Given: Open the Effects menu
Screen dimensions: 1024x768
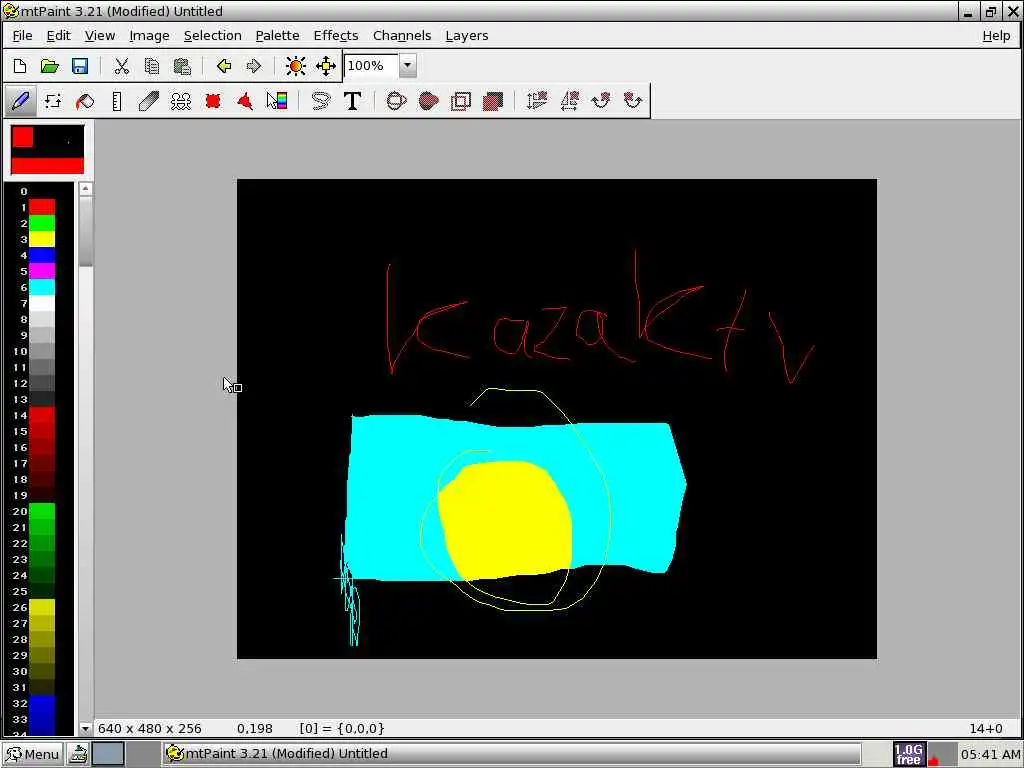Looking at the screenshot, I should pos(336,36).
